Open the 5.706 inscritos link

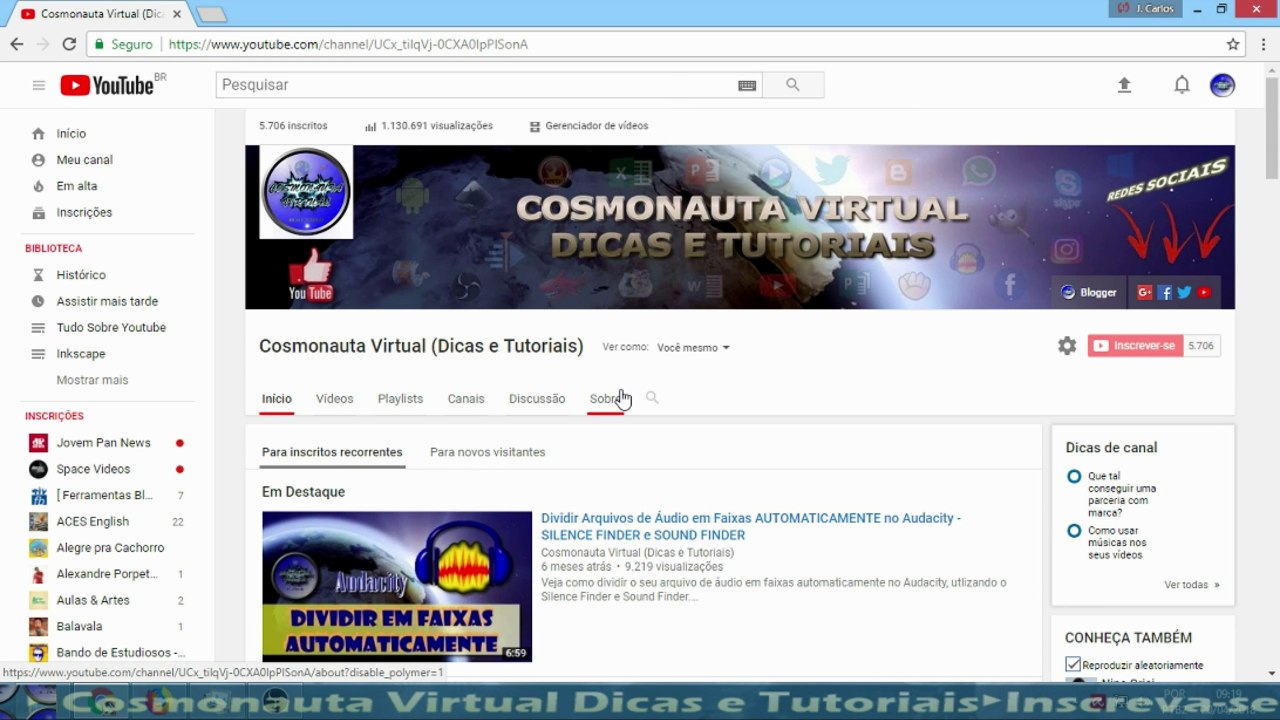pyautogui.click(x=293, y=126)
